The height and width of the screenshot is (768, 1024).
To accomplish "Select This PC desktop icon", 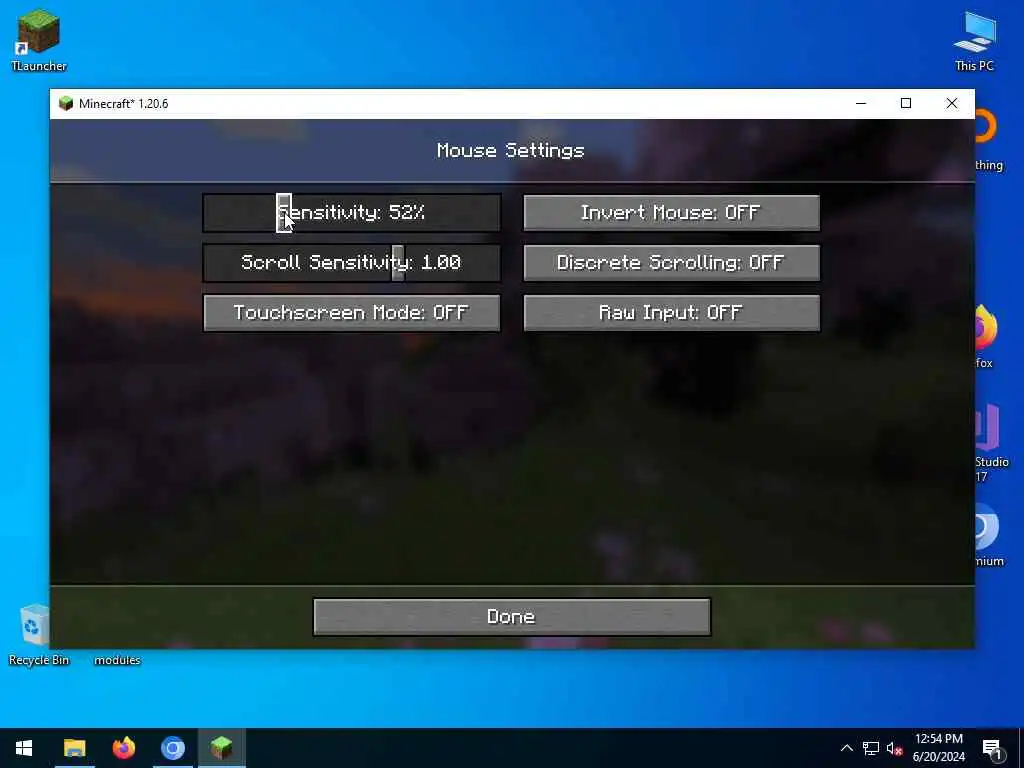I will coord(974,40).
